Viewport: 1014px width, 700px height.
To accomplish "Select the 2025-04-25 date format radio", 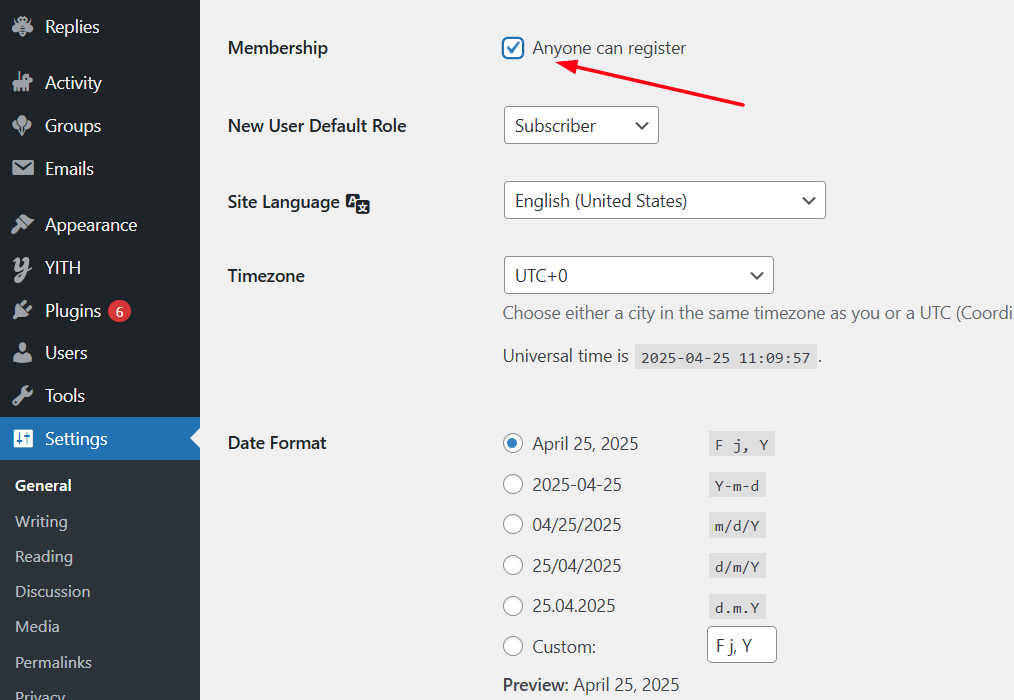I will (x=513, y=485).
